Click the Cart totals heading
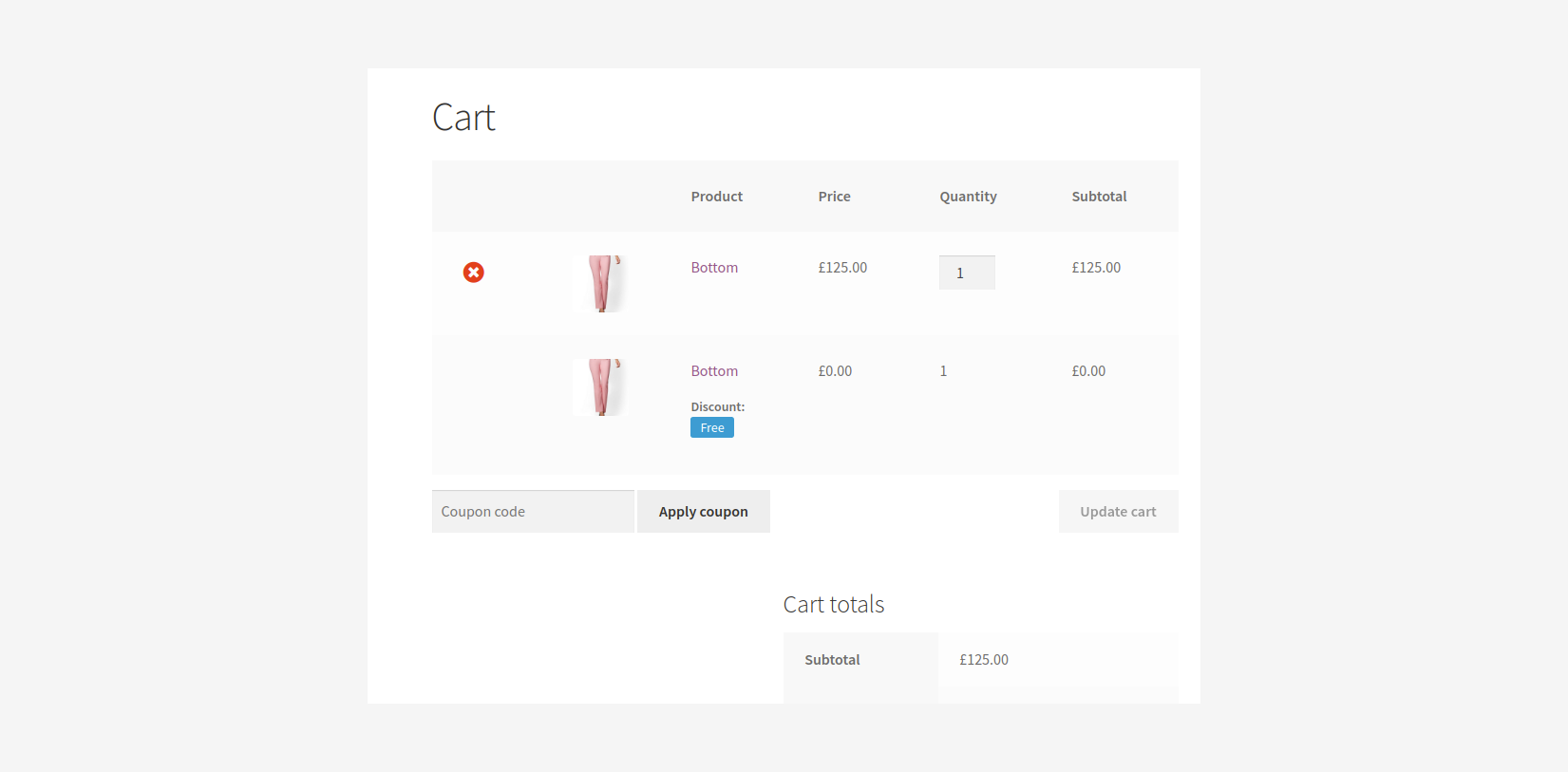This screenshot has height=772, width=1568. [x=834, y=605]
